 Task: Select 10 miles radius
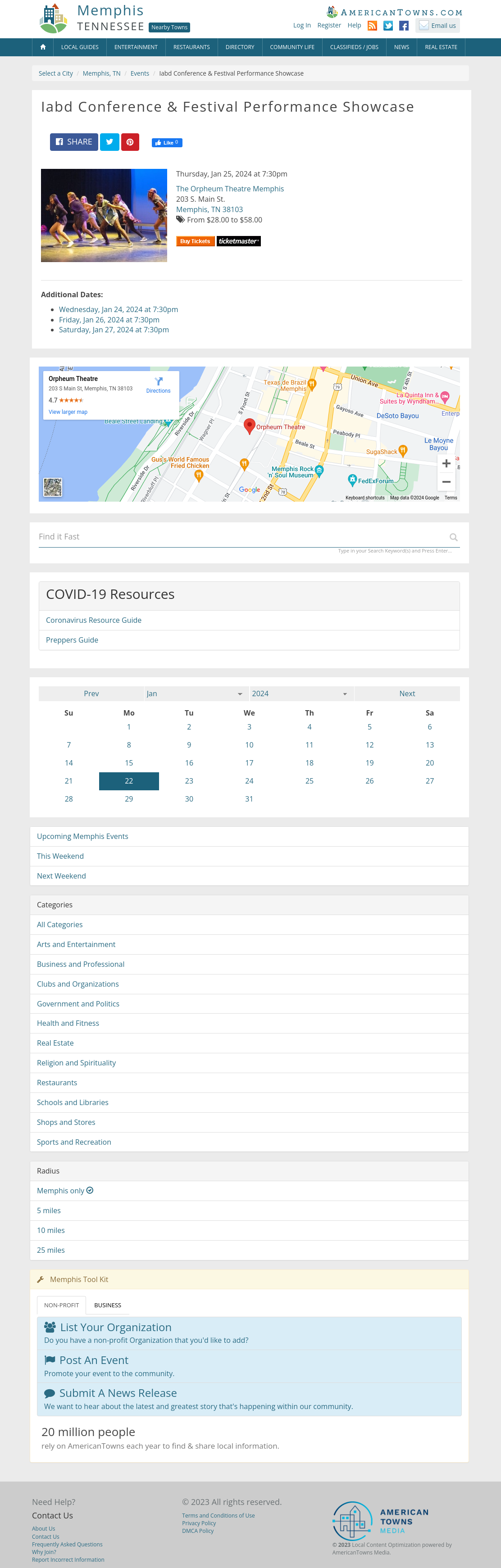tap(249, 1231)
